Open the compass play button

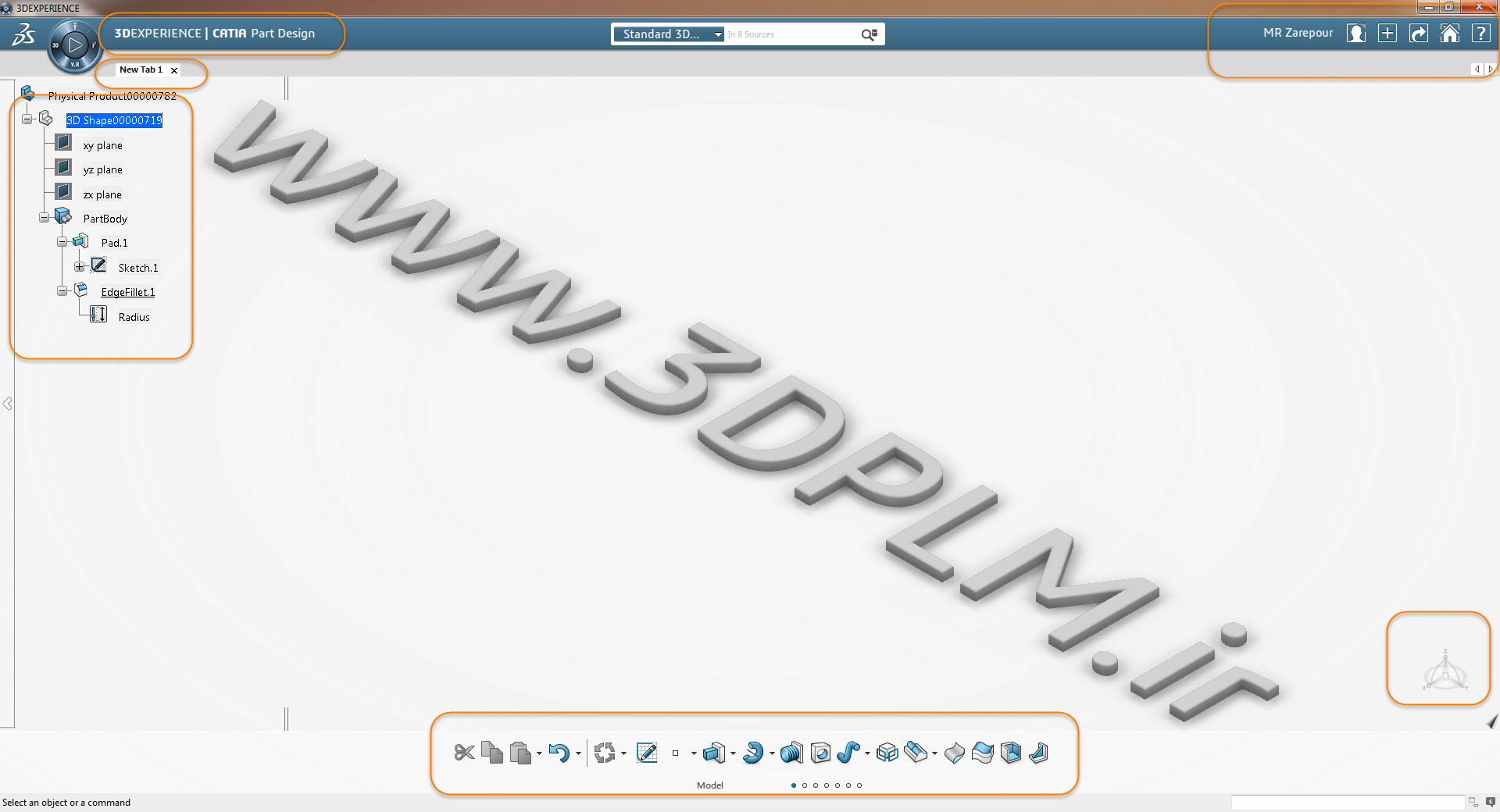coord(75,45)
